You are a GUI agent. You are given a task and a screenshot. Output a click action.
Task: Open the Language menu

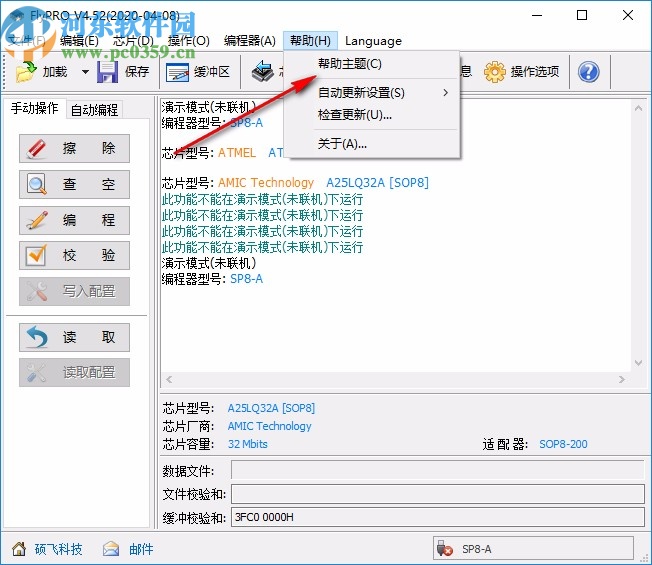pyautogui.click(x=373, y=41)
